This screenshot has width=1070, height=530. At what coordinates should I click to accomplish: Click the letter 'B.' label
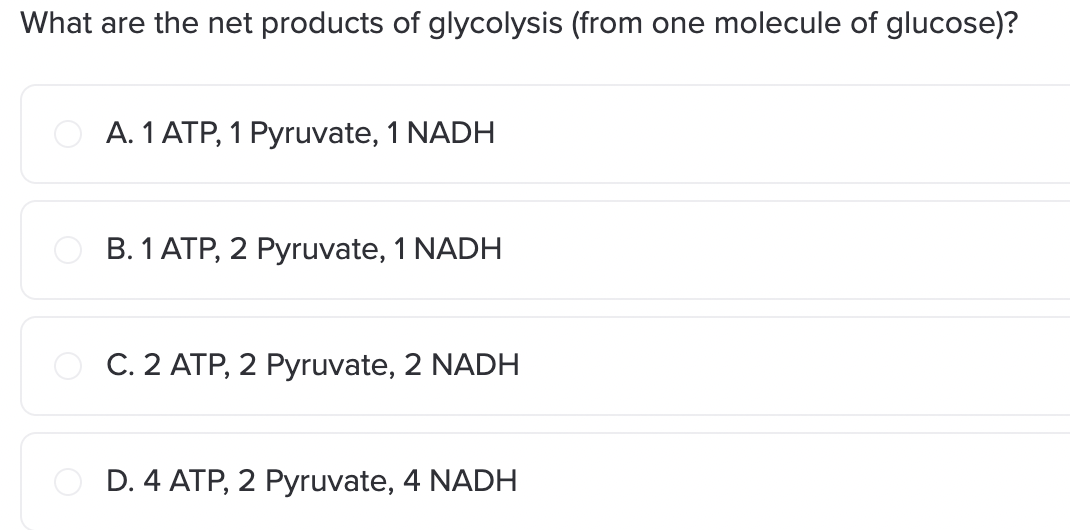click(x=120, y=249)
